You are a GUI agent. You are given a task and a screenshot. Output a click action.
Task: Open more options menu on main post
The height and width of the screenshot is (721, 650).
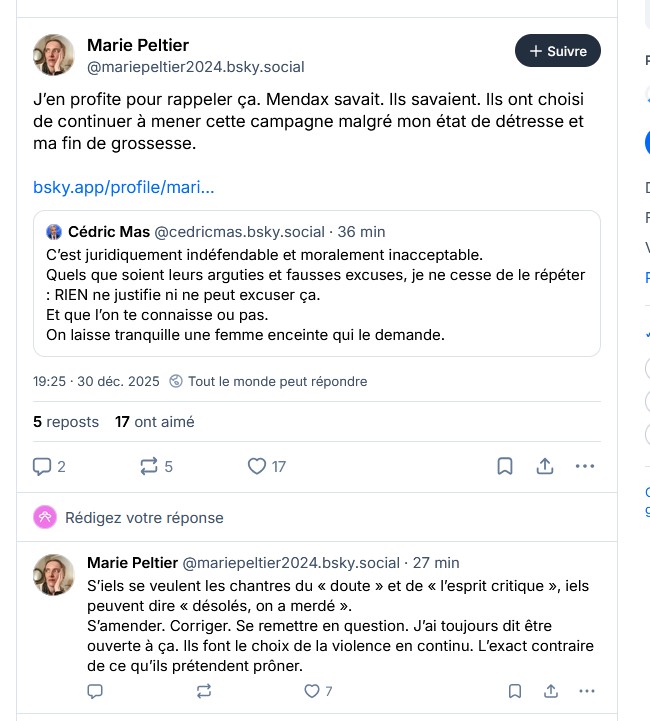pos(585,466)
